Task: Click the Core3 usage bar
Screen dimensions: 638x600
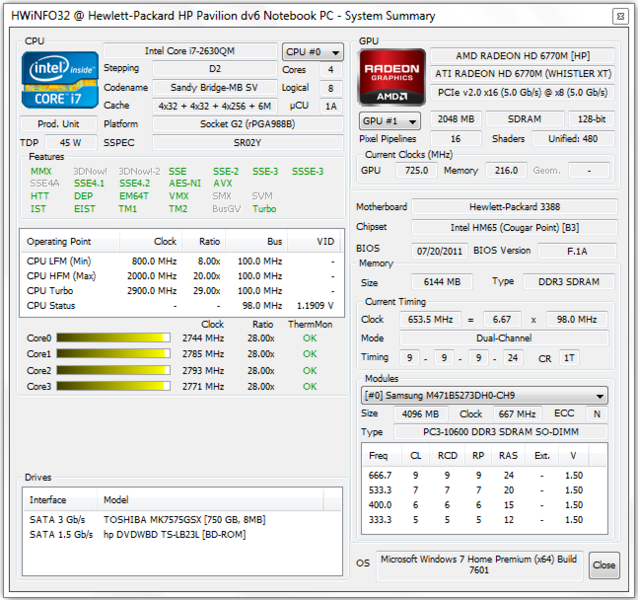Action: pyautogui.click(x=113, y=386)
